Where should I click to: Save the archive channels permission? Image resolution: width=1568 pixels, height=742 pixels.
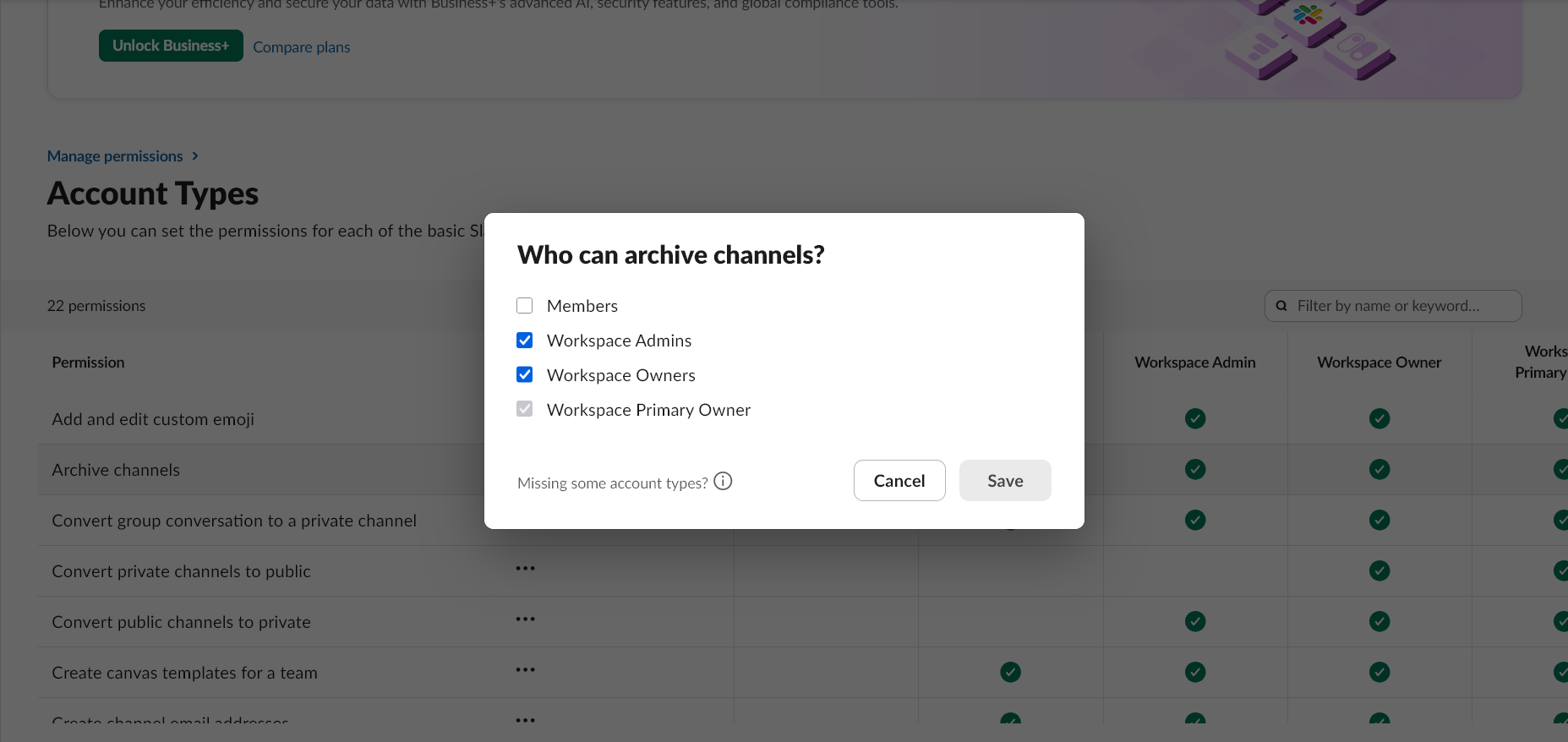pos(1004,481)
